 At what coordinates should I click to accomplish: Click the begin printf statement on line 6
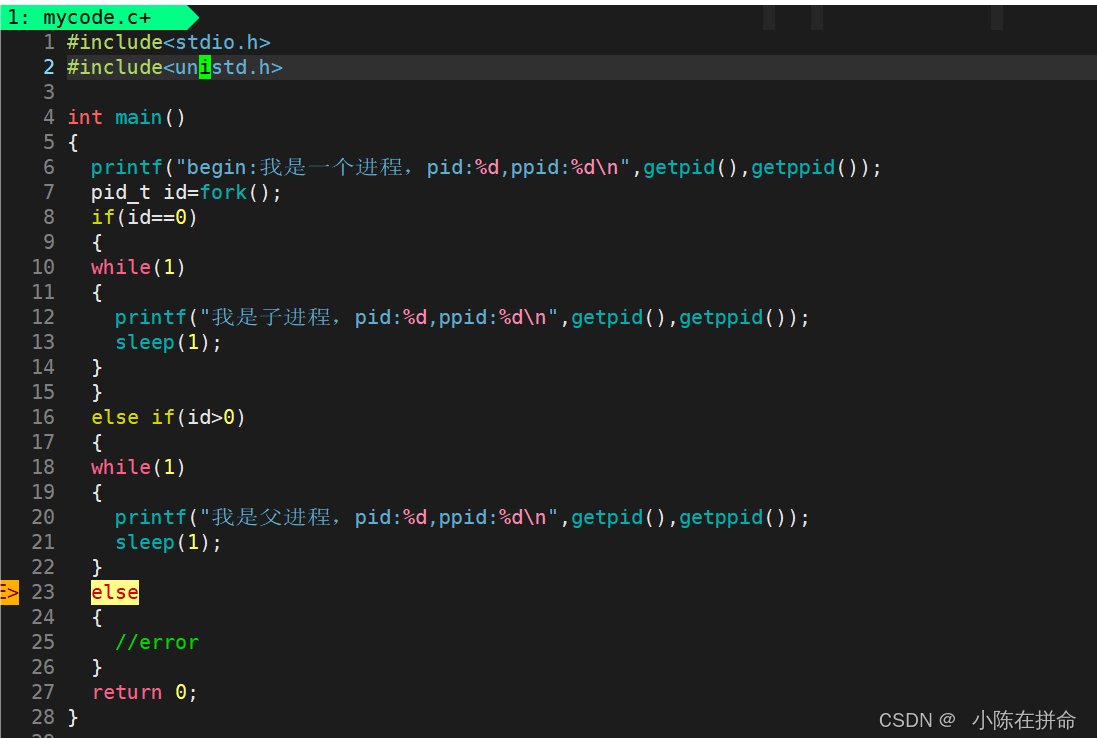click(x=486, y=167)
